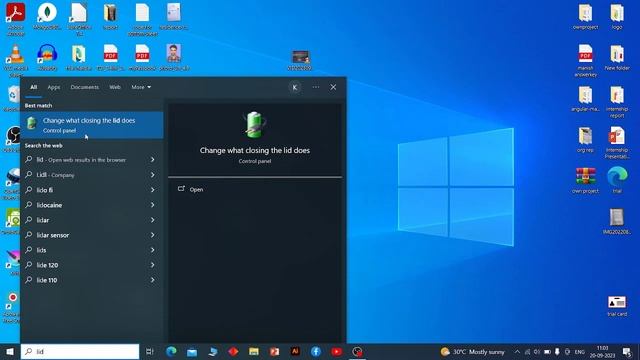Open the volume icon in system tray
This screenshot has width=640, height=360.
537,351
